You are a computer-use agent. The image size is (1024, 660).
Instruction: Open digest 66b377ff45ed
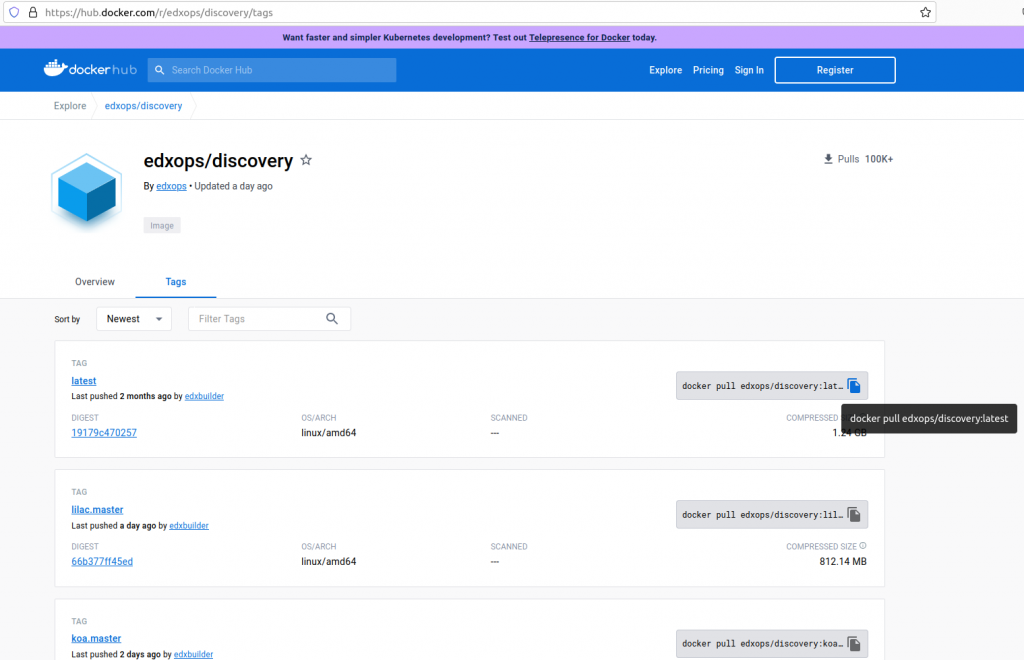pyautogui.click(x=102, y=561)
